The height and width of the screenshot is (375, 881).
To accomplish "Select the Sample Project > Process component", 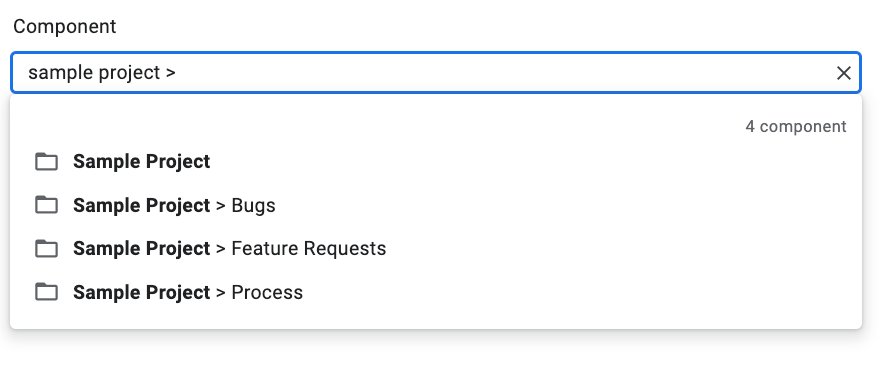I will click(x=435, y=292).
